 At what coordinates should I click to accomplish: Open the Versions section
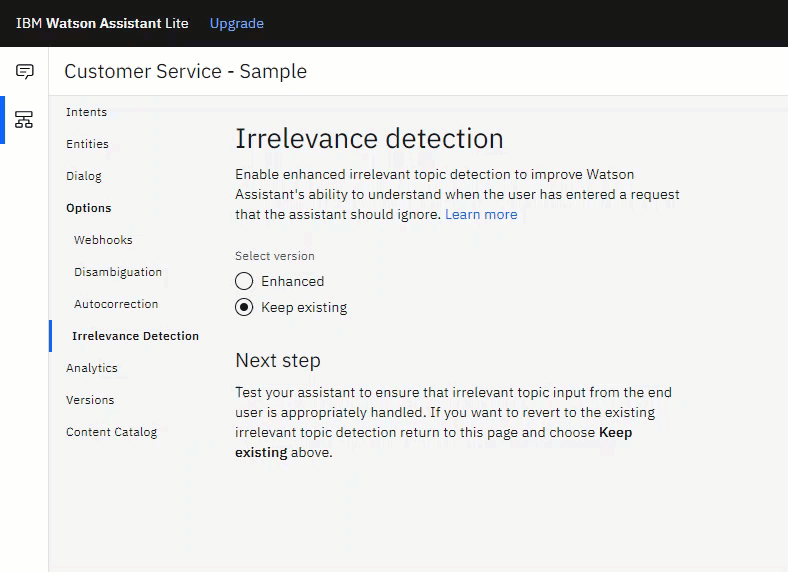(90, 400)
